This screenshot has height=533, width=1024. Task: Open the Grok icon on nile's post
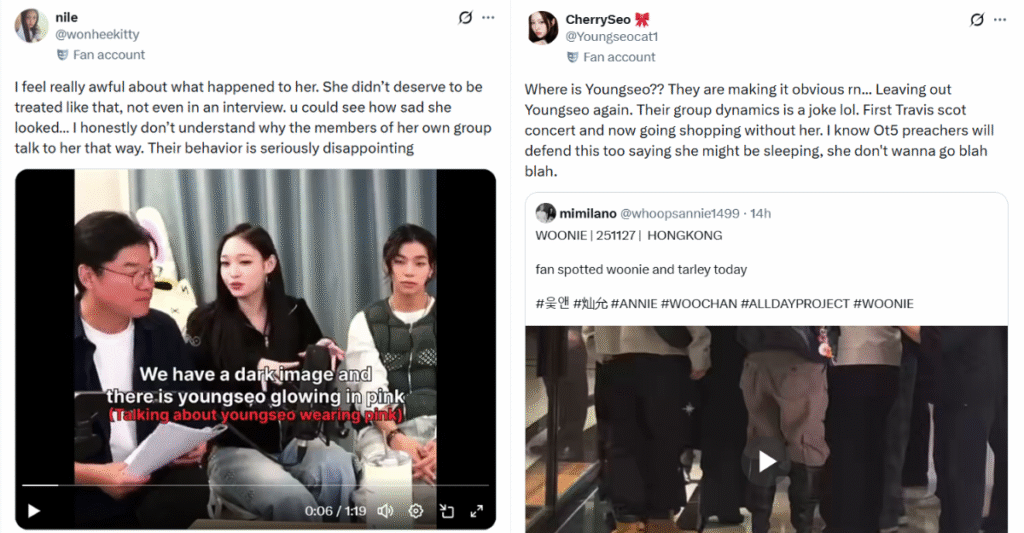coord(465,18)
